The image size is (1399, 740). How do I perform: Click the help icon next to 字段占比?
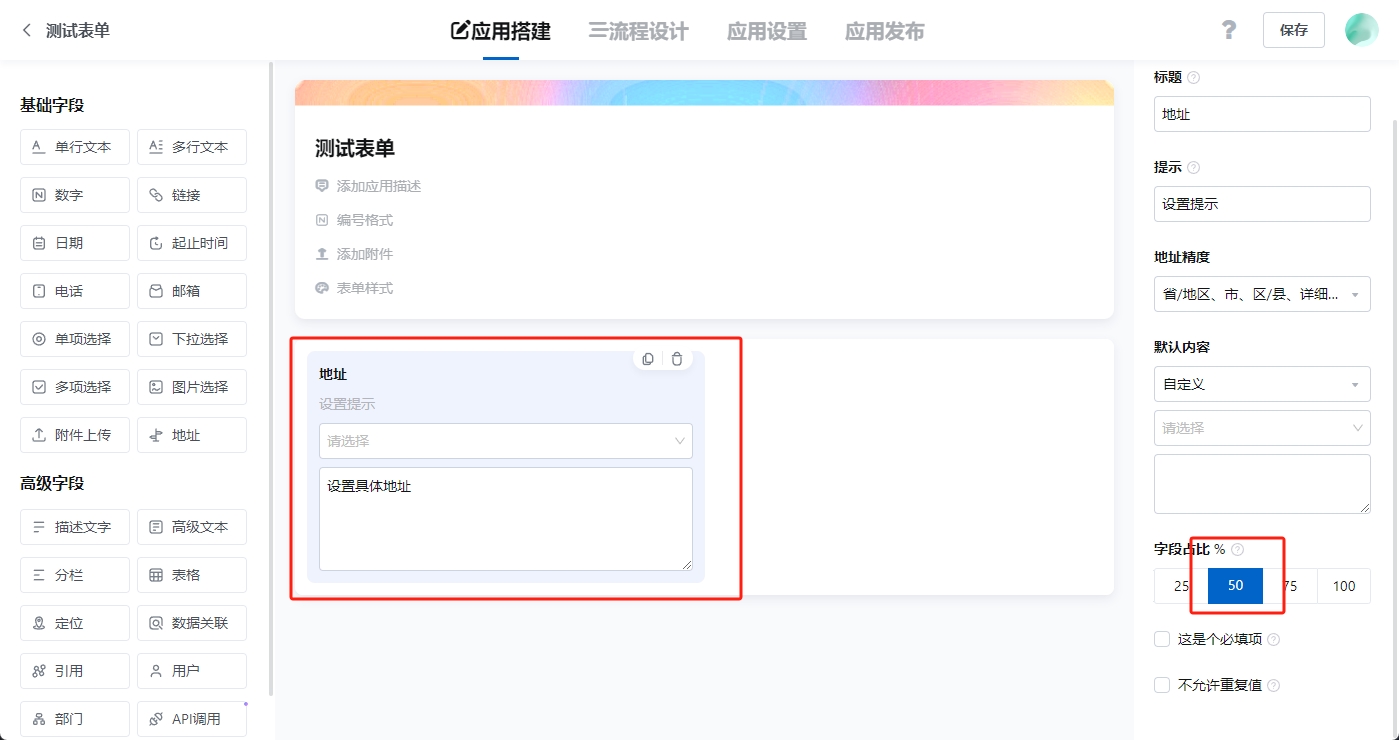(x=1238, y=549)
